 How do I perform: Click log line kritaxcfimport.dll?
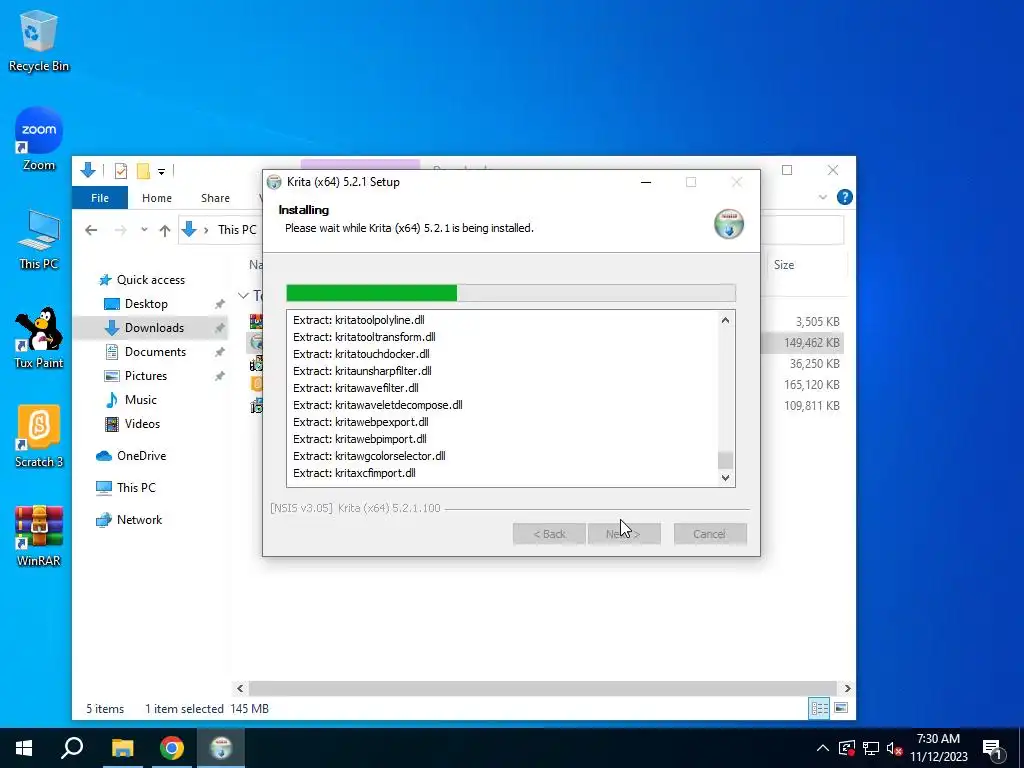[x=354, y=473]
